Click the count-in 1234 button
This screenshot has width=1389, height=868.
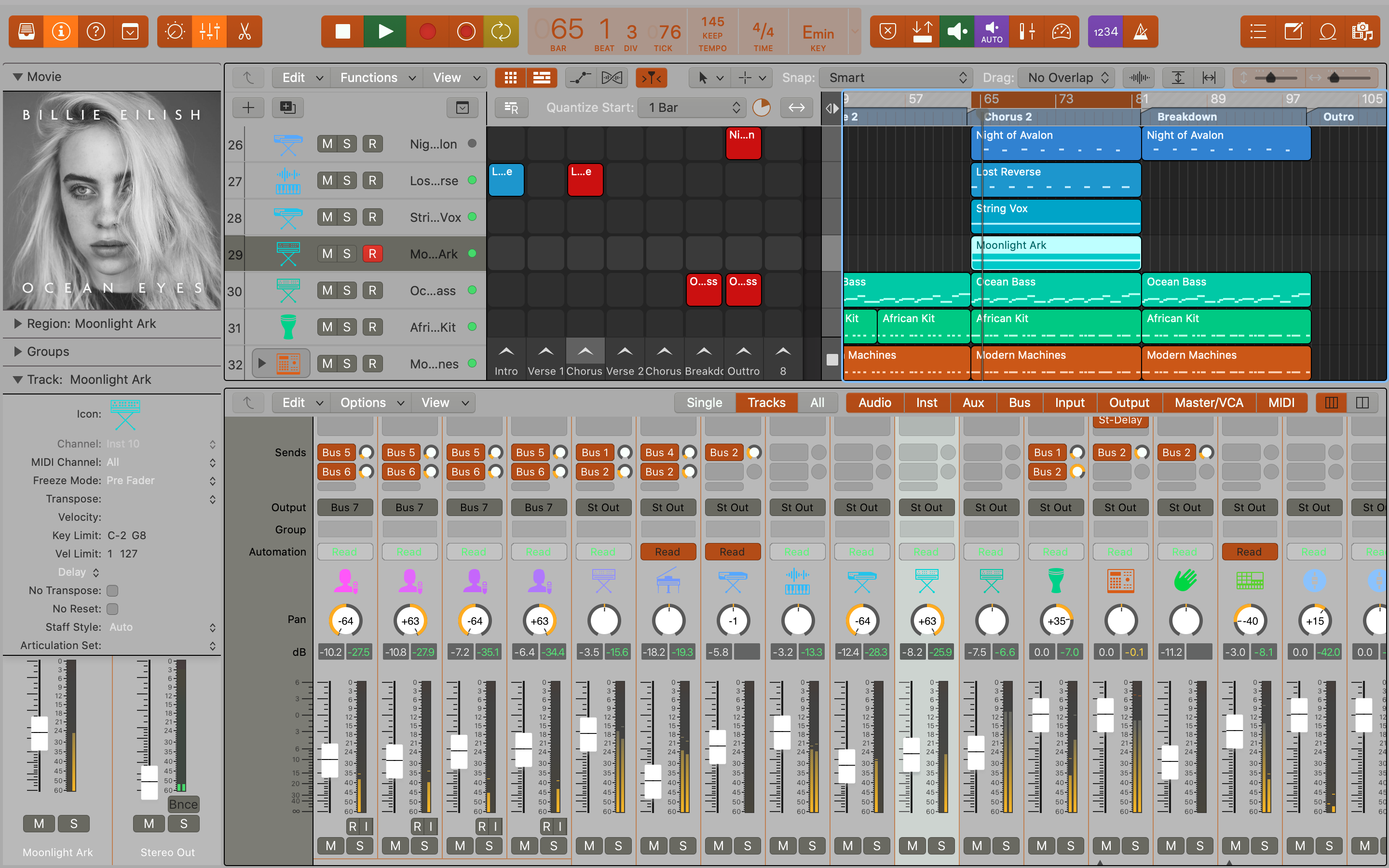[x=1105, y=31]
